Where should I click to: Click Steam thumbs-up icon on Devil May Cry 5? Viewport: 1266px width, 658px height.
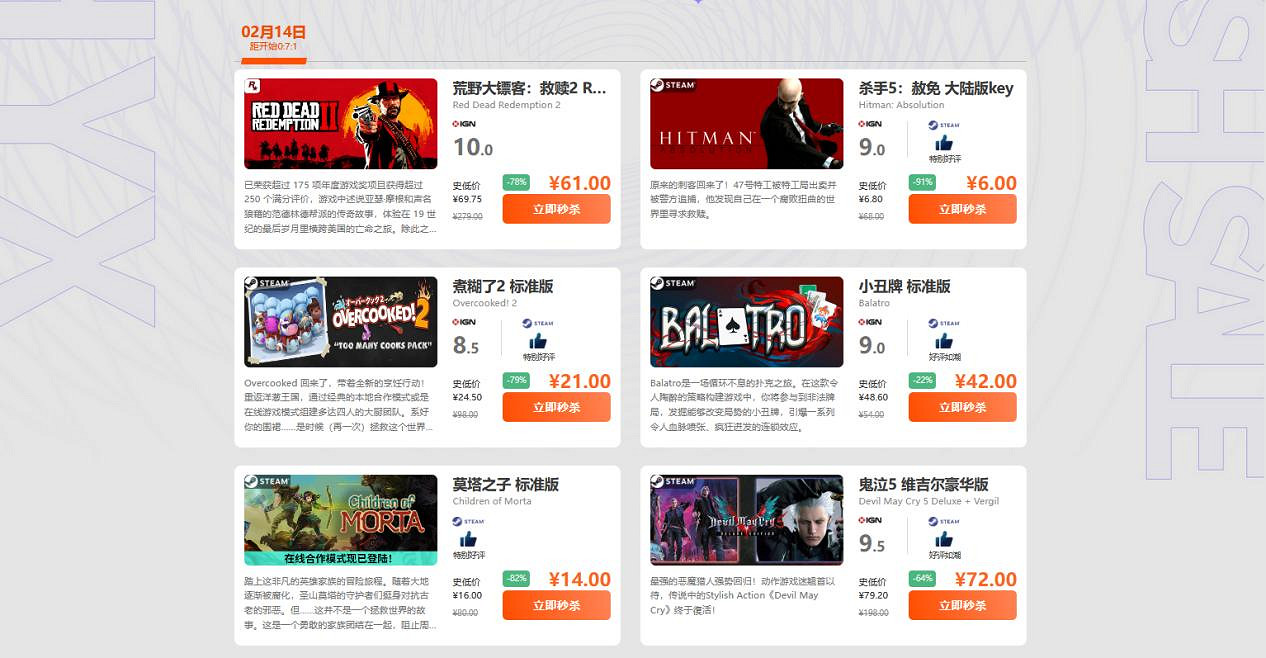tap(944, 539)
